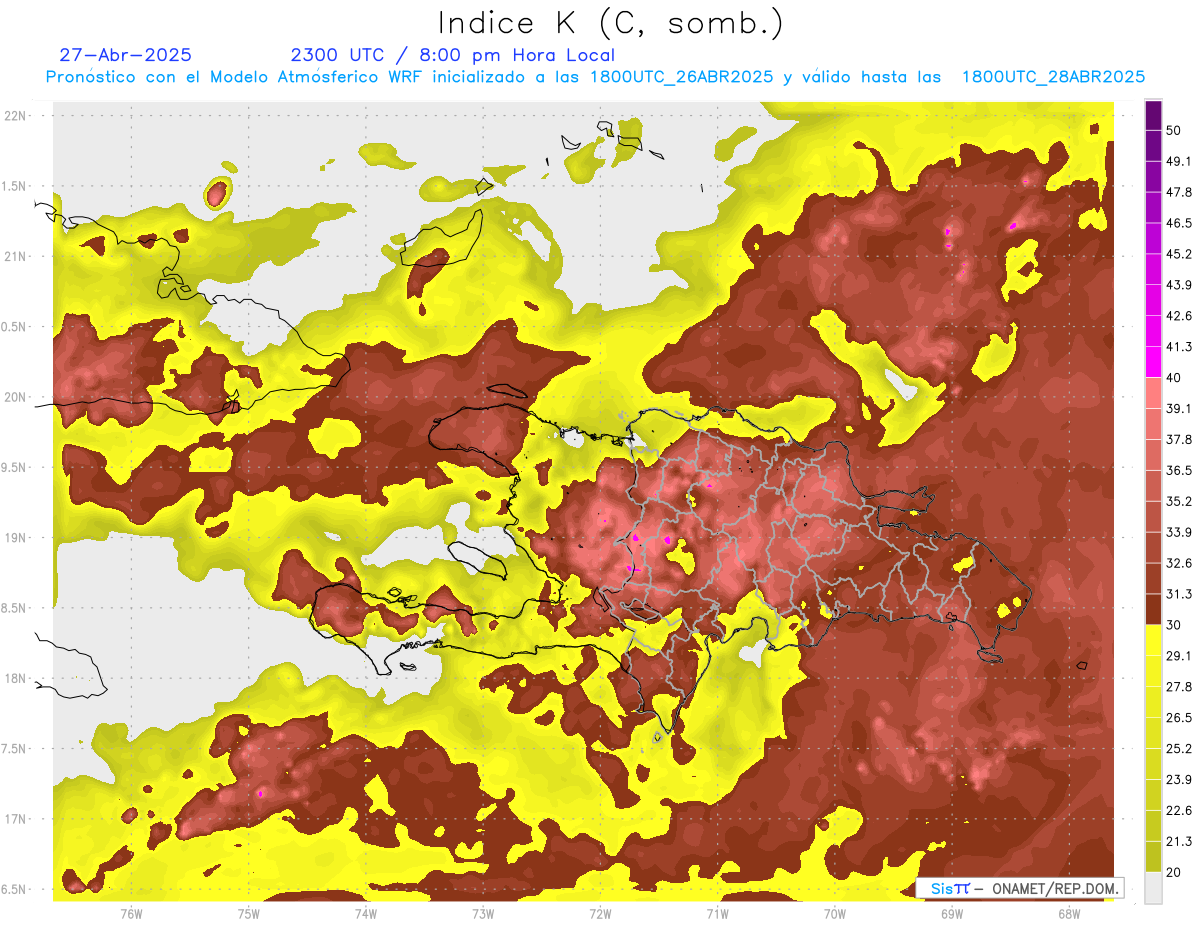Click the color bar value "27.8"

[x=1178, y=687]
